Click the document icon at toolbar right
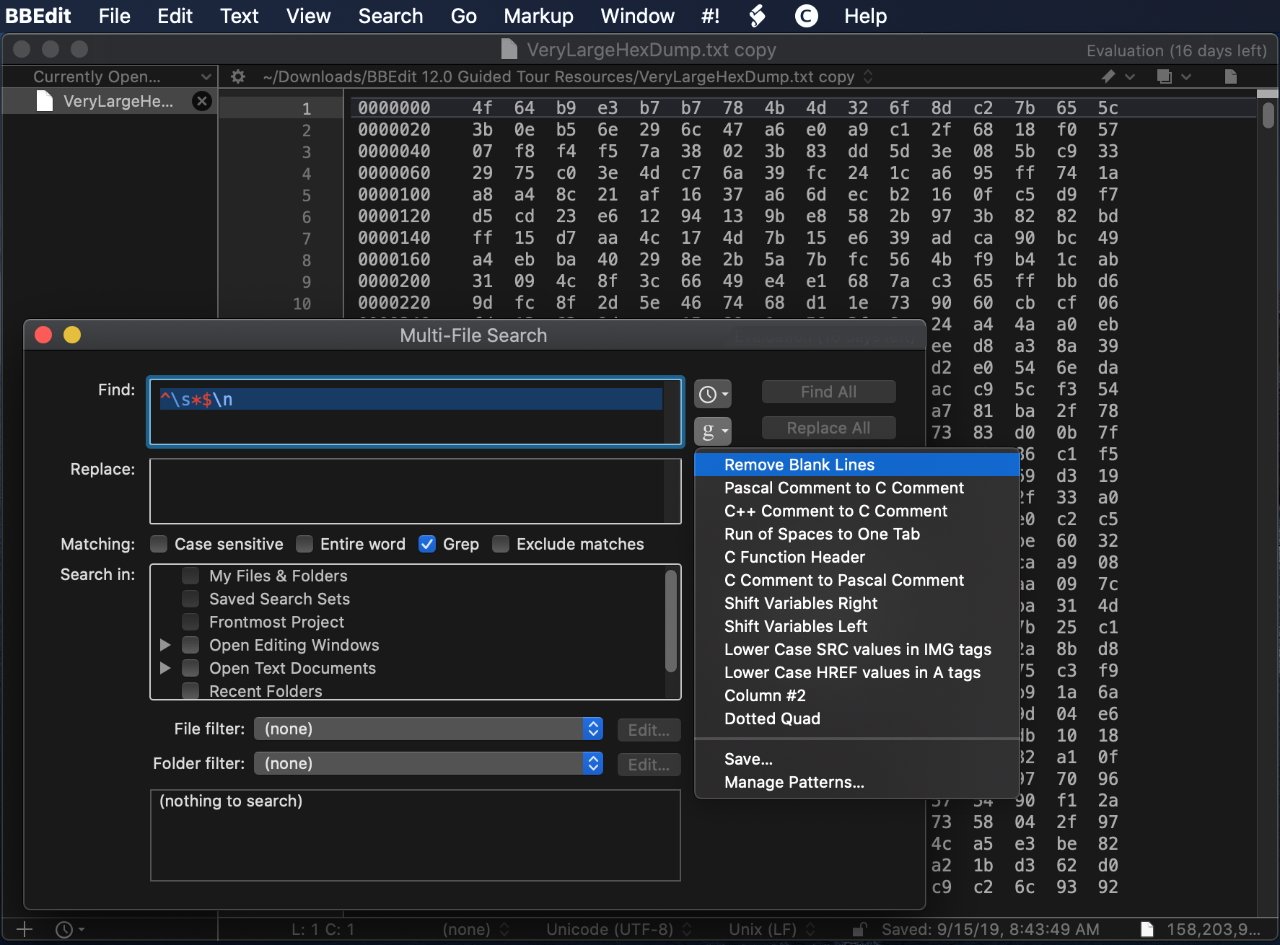 pos(1231,76)
